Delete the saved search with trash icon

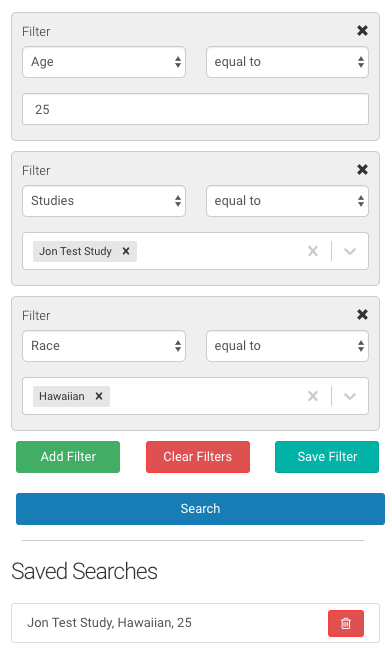[x=346, y=623]
